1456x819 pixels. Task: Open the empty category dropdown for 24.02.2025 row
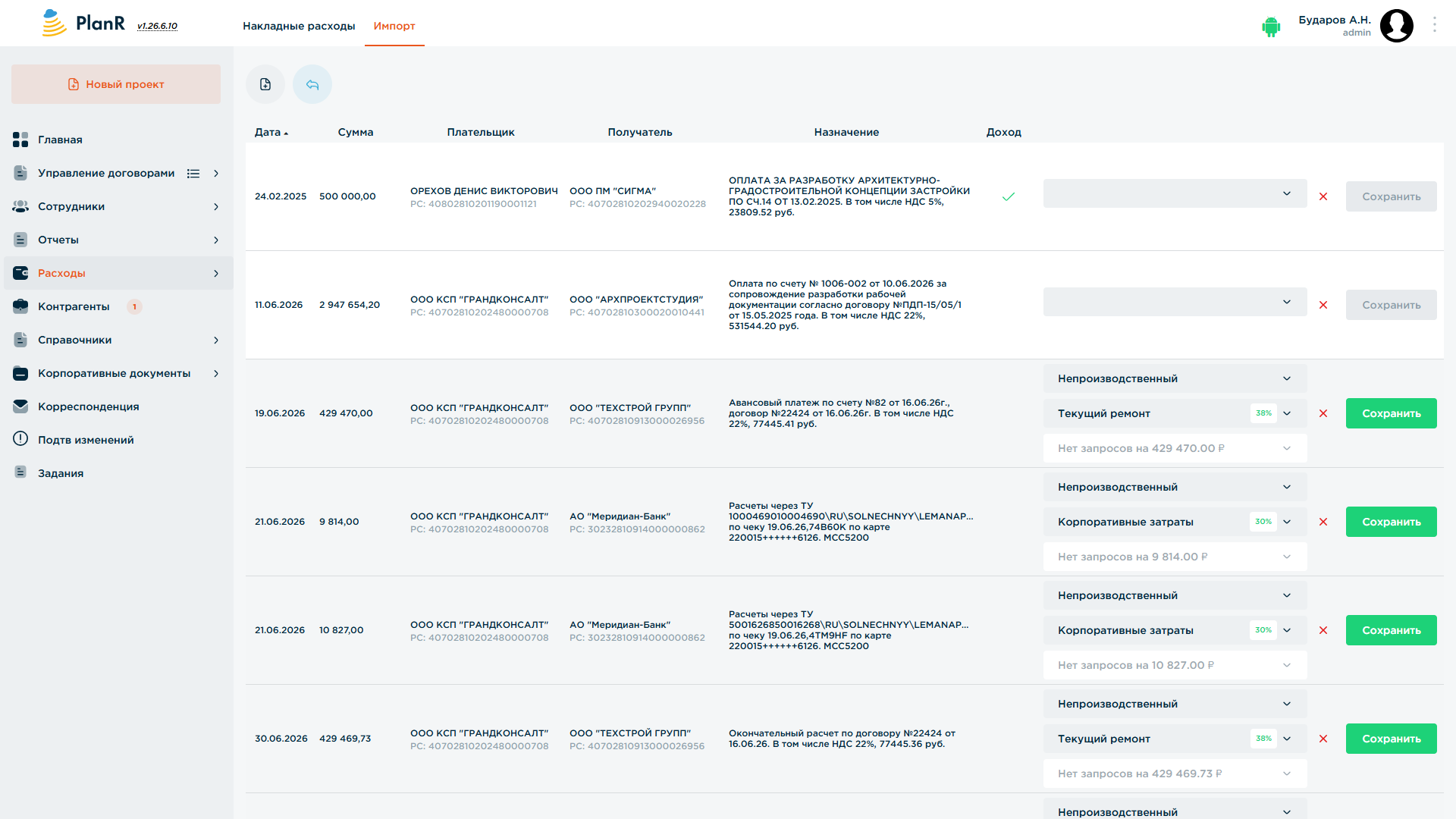(1175, 193)
